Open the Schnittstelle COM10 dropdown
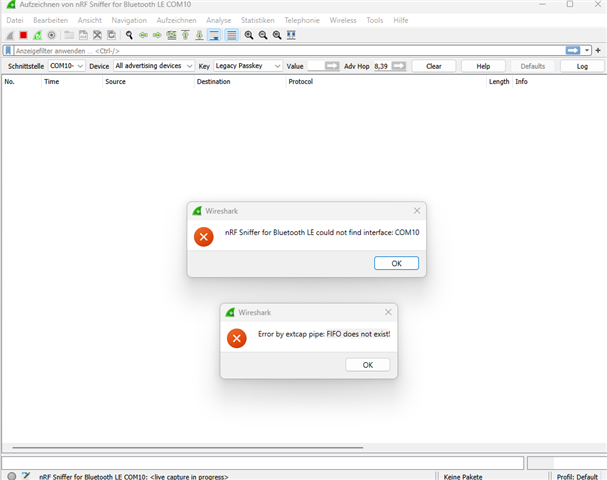The image size is (607, 480). [x=66, y=66]
